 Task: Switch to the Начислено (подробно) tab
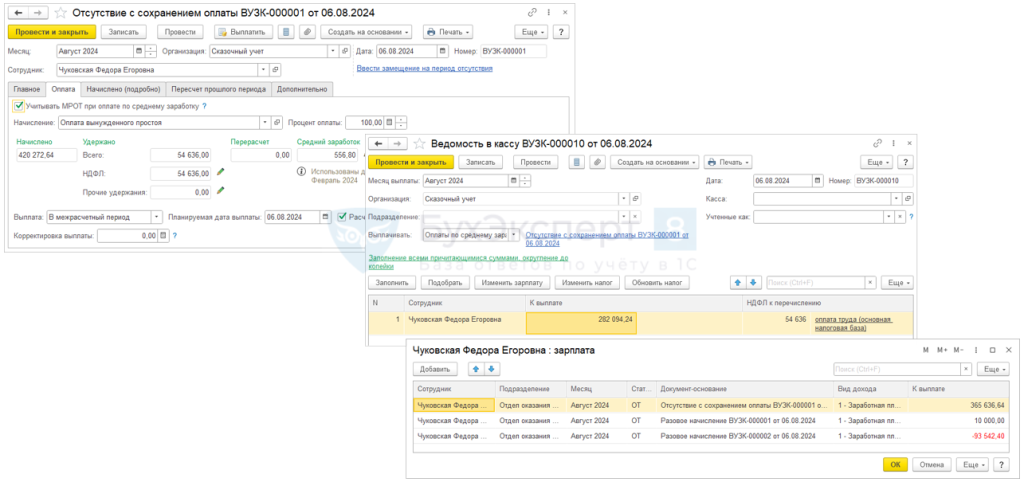pos(124,89)
